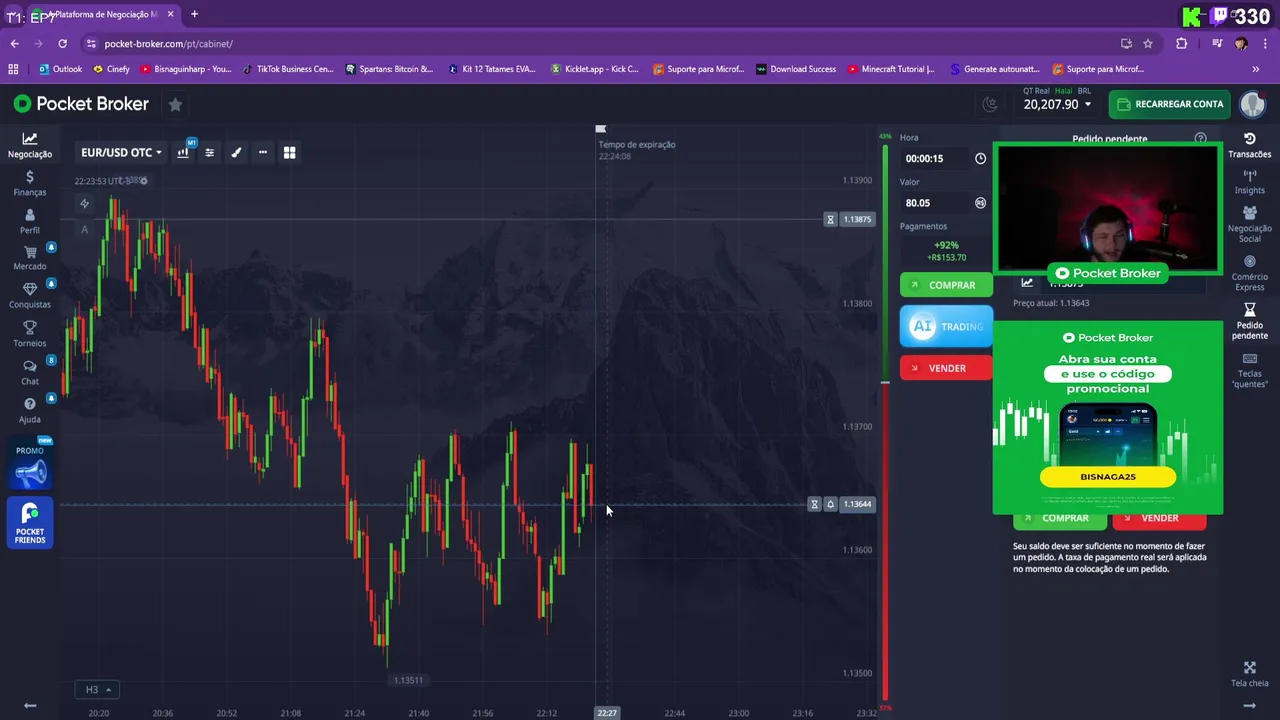Click the gear icon next to UTC time
1280x720 pixels.
tap(143, 181)
